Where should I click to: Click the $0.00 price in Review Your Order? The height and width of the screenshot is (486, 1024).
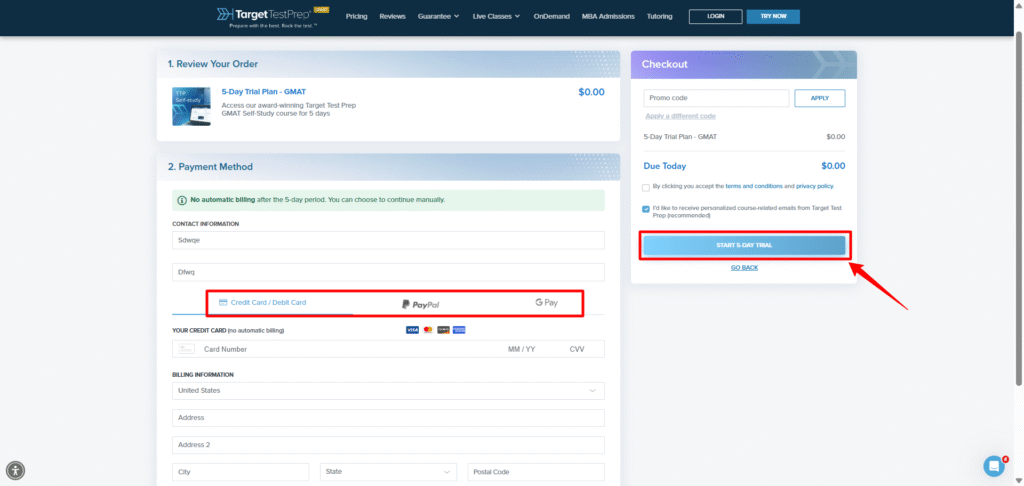pos(591,92)
